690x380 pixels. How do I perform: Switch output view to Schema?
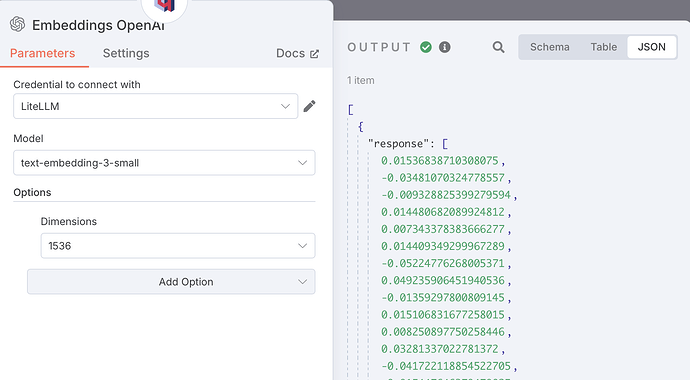click(550, 47)
